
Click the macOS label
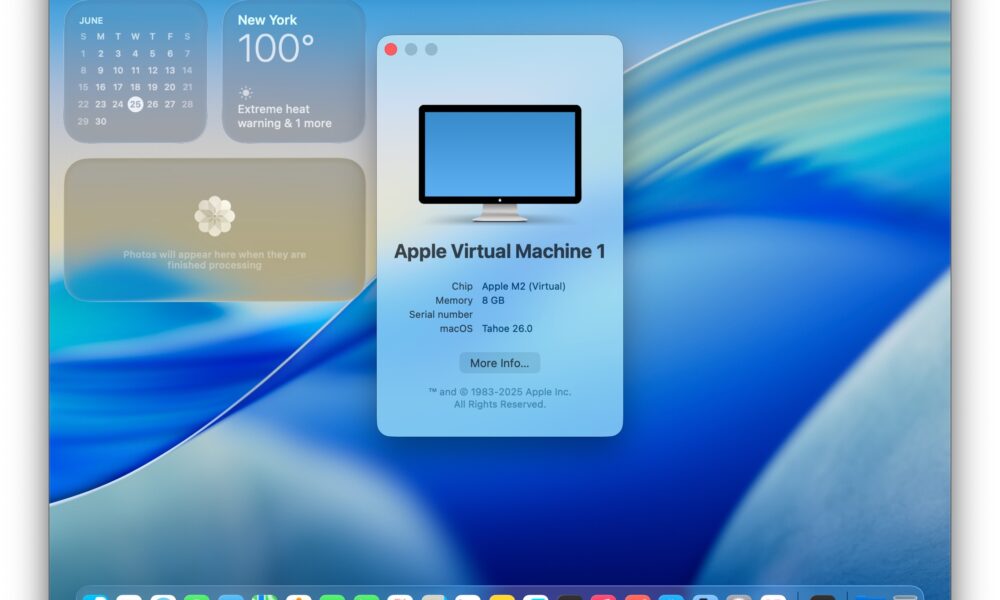coord(456,328)
